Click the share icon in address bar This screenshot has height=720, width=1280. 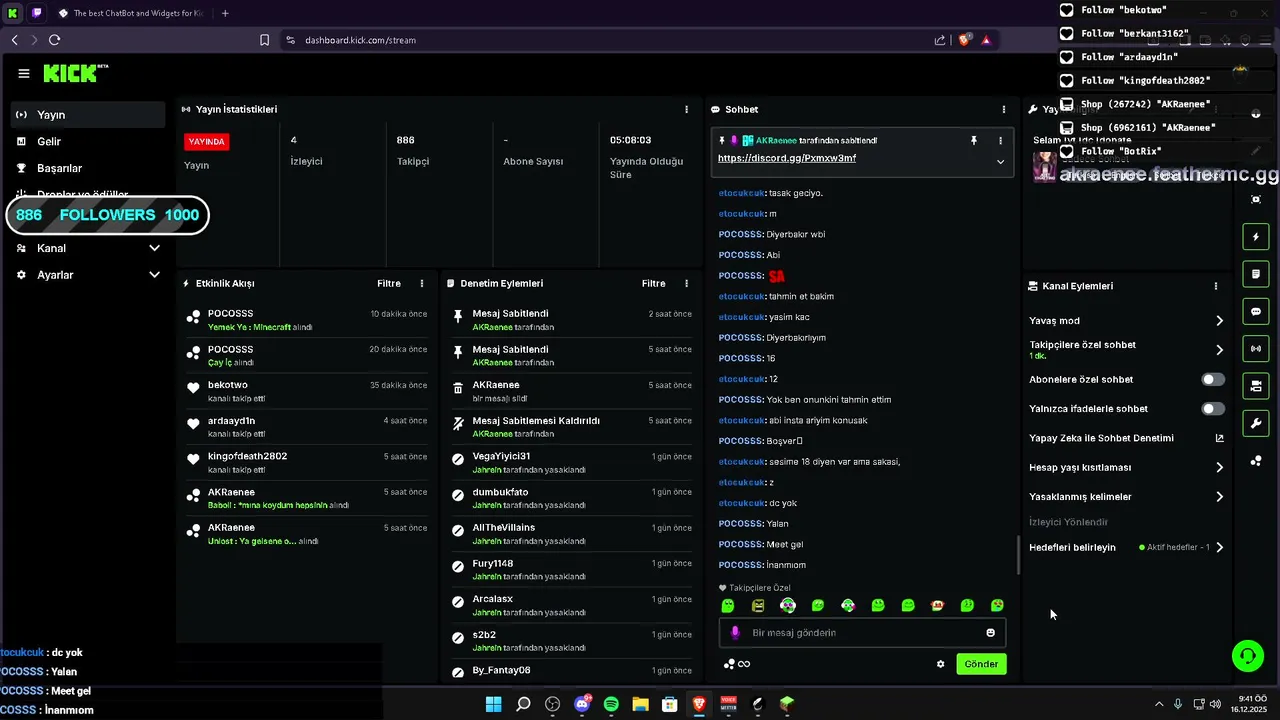pyautogui.click(x=940, y=40)
